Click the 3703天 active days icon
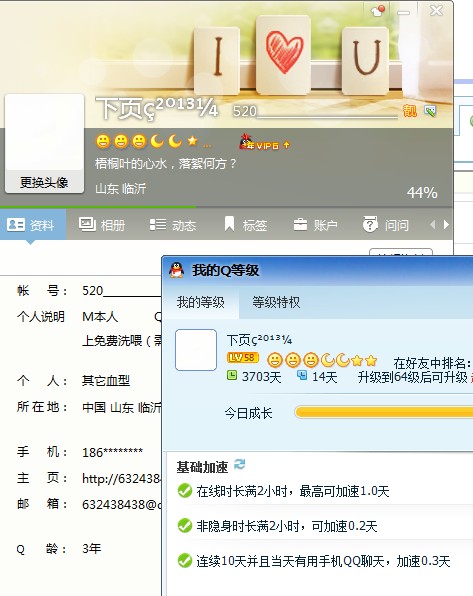This screenshot has height=596, width=473. (x=232, y=376)
